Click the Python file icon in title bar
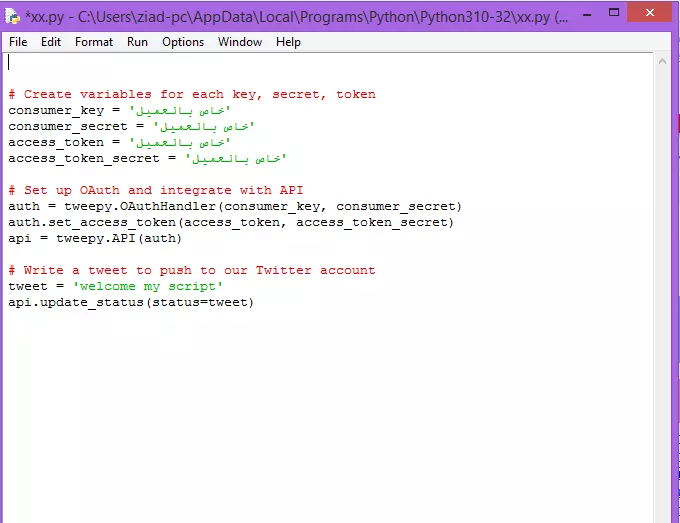 pos(12,16)
